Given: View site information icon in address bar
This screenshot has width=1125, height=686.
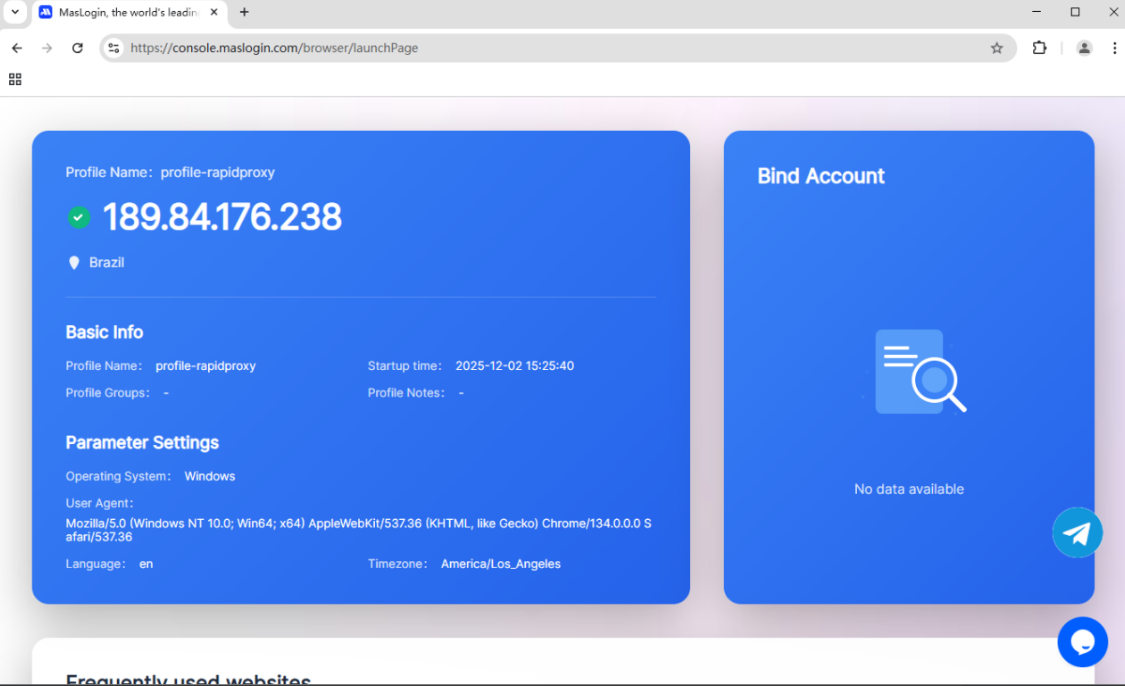Looking at the screenshot, I should (114, 48).
